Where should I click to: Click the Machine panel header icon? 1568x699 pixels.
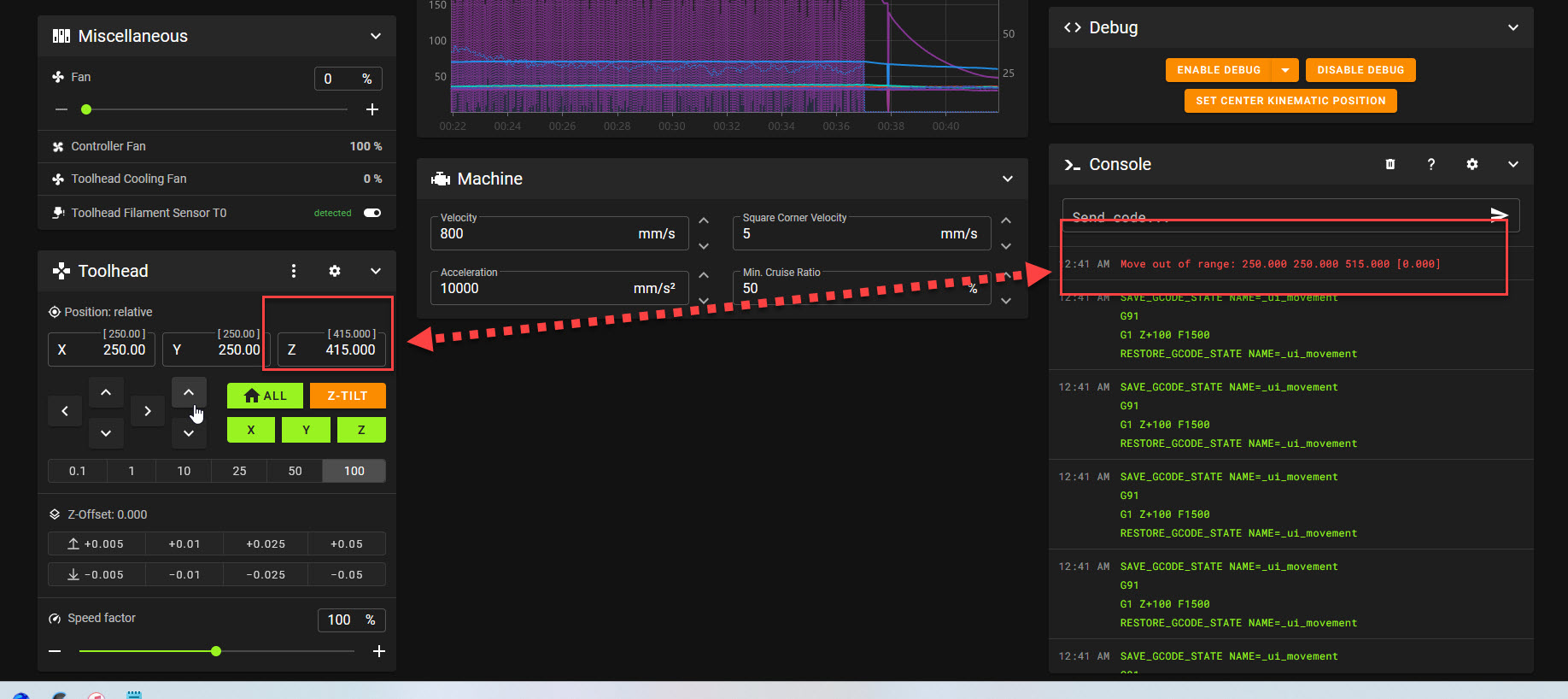441,179
